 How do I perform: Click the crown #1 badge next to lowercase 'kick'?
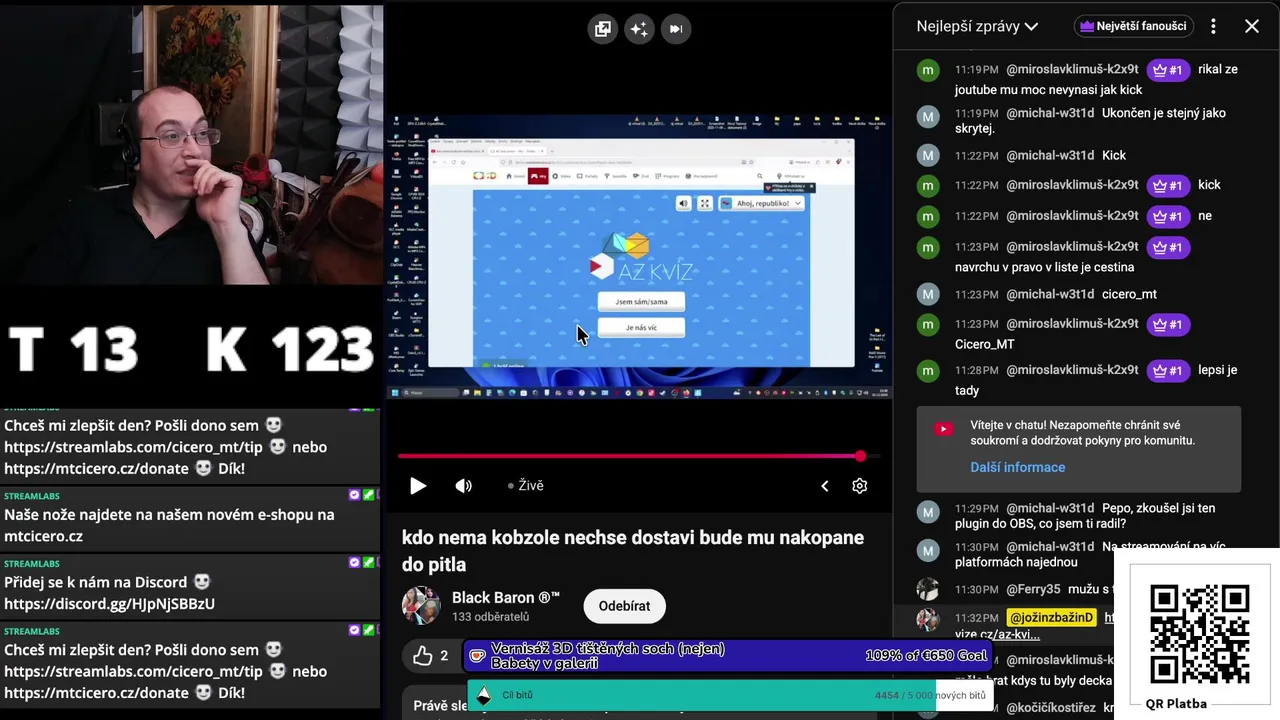[x=1168, y=185]
